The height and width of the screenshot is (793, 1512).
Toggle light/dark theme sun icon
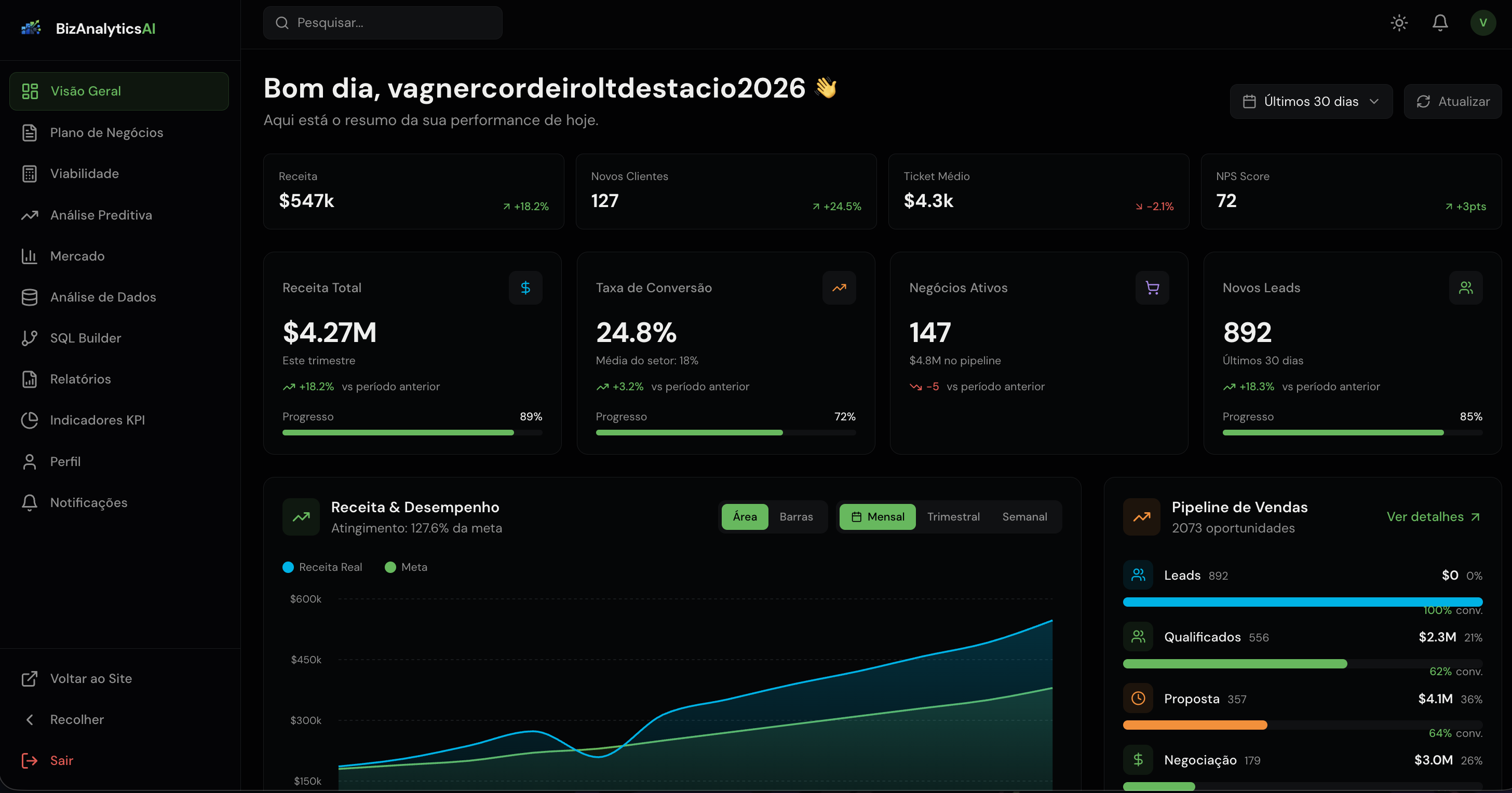point(1399,23)
